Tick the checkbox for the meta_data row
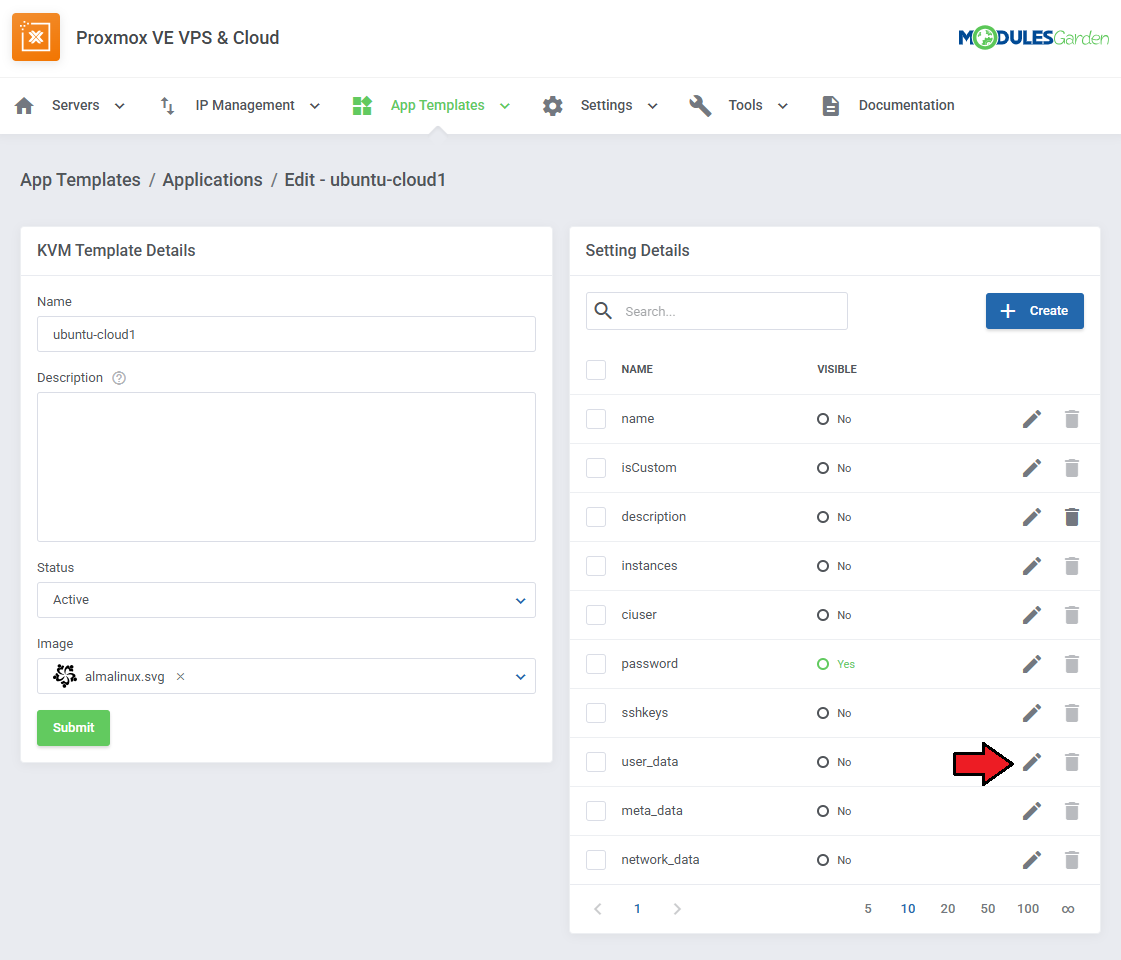Screen dimensions: 1121x960 click(596, 811)
